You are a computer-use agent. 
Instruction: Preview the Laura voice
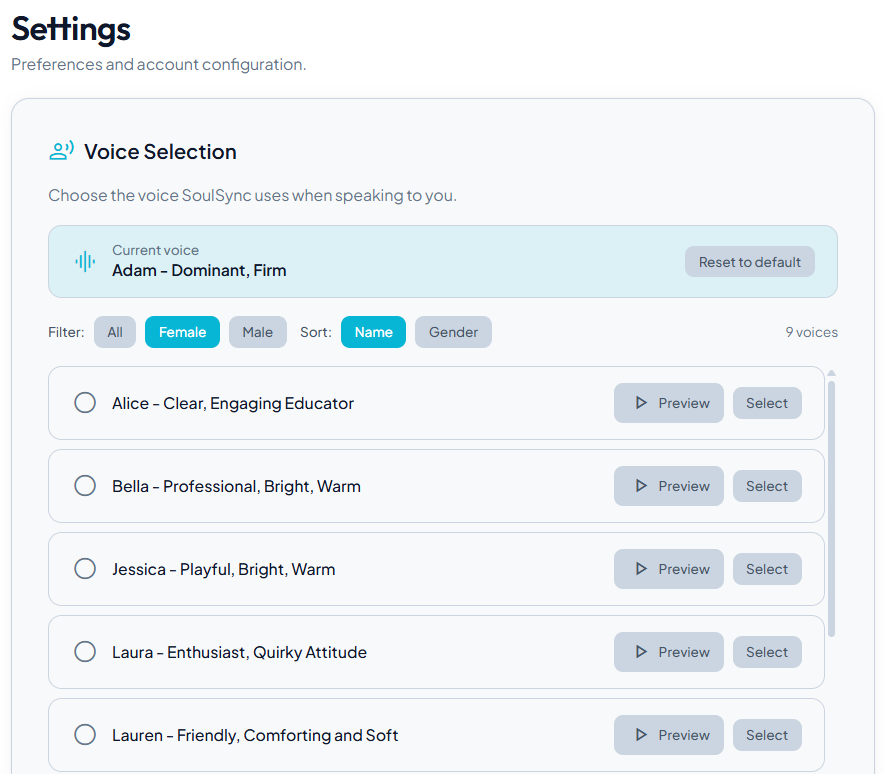[668, 652]
